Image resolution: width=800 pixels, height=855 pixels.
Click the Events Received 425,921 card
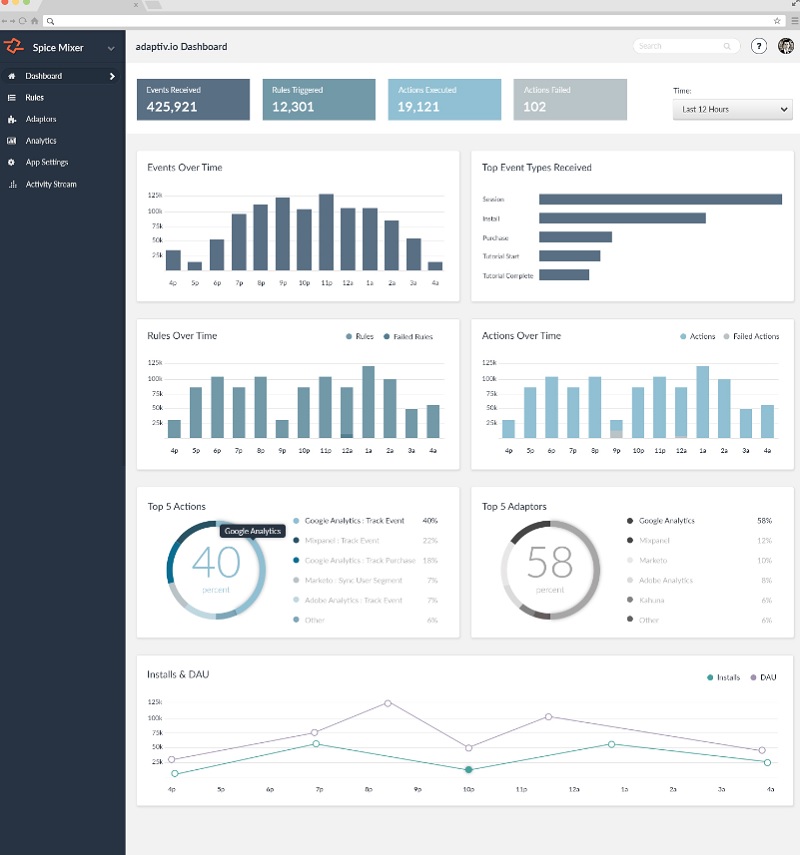pyautogui.click(x=193, y=99)
